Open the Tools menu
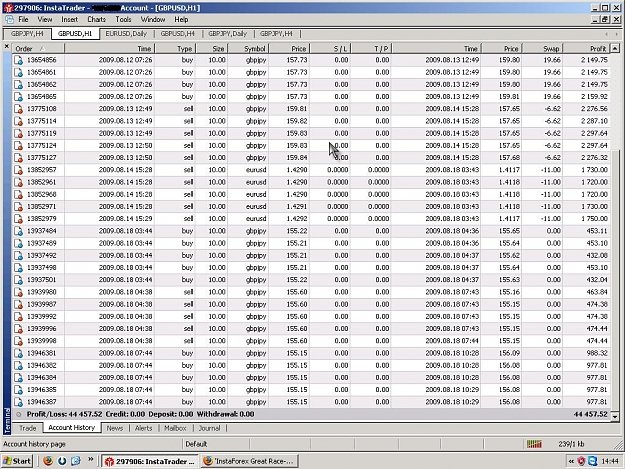625x469 pixels. coord(123,20)
